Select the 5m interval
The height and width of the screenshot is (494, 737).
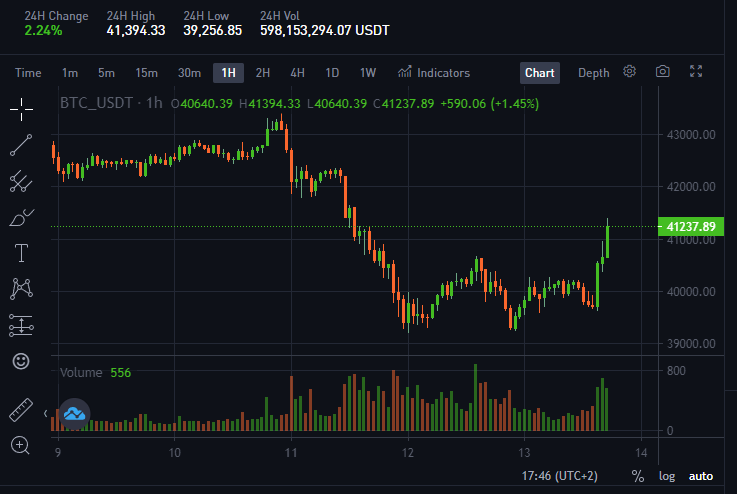click(106, 73)
